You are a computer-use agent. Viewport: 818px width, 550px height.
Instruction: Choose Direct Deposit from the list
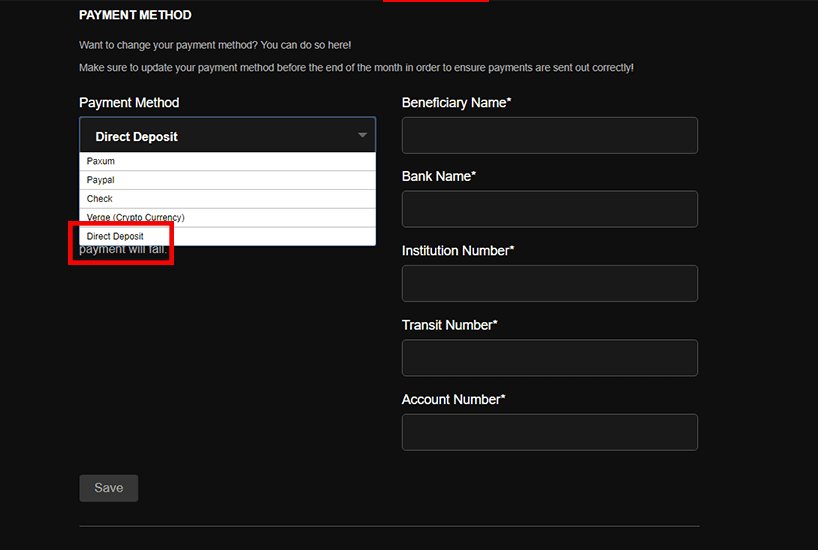pyautogui.click(x=227, y=236)
